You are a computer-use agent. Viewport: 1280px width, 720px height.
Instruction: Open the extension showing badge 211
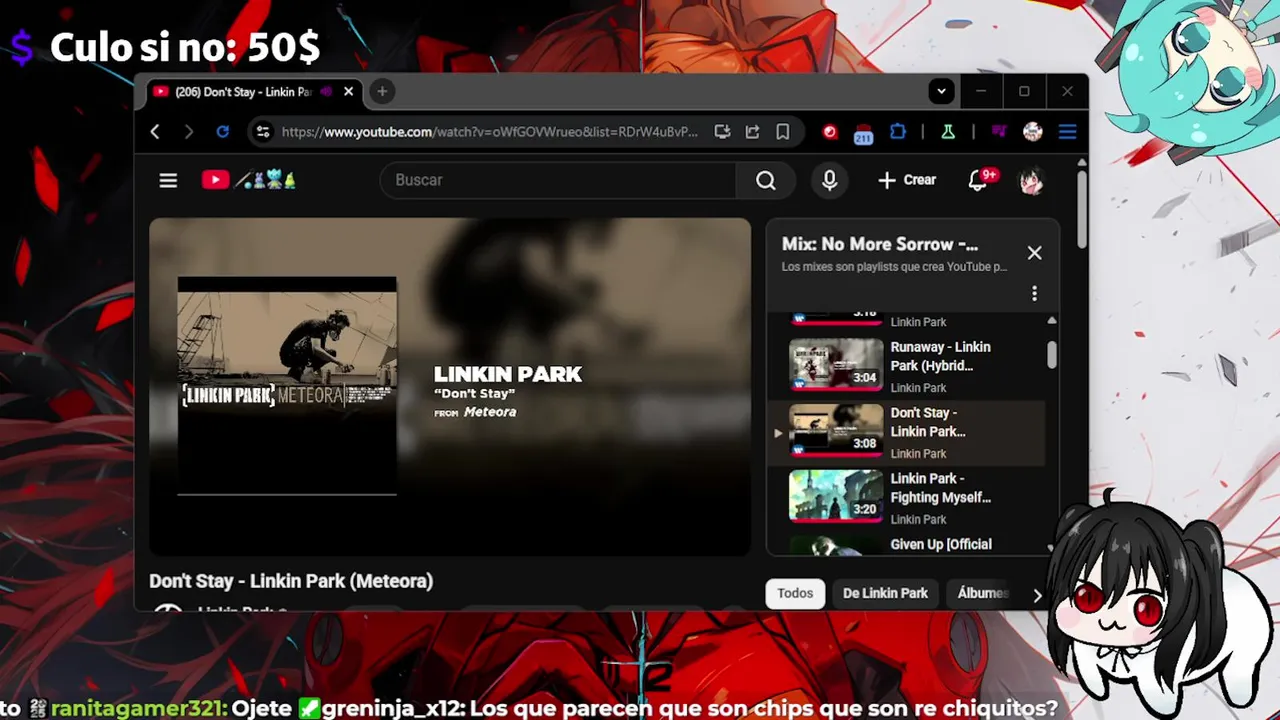click(x=863, y=133)
